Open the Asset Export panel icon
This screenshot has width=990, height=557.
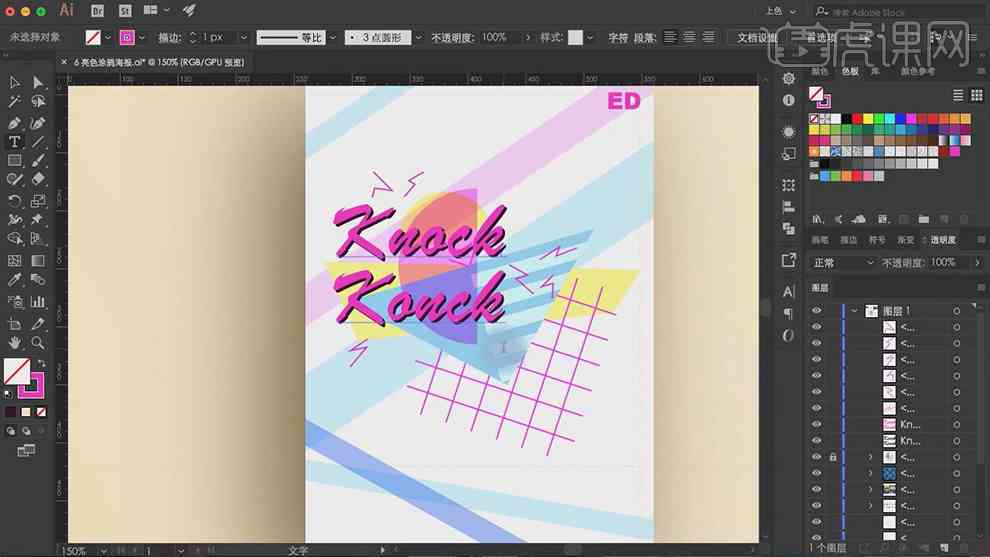789,260
